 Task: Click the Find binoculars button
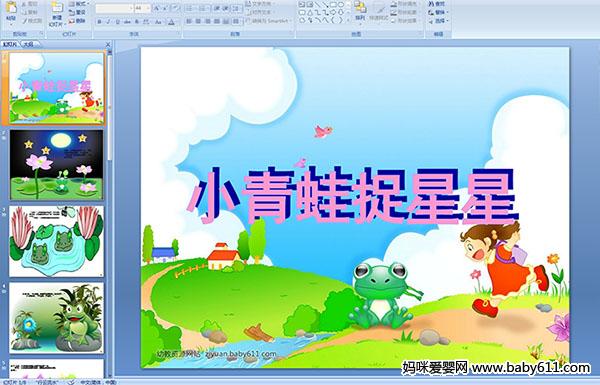[437, 4]
